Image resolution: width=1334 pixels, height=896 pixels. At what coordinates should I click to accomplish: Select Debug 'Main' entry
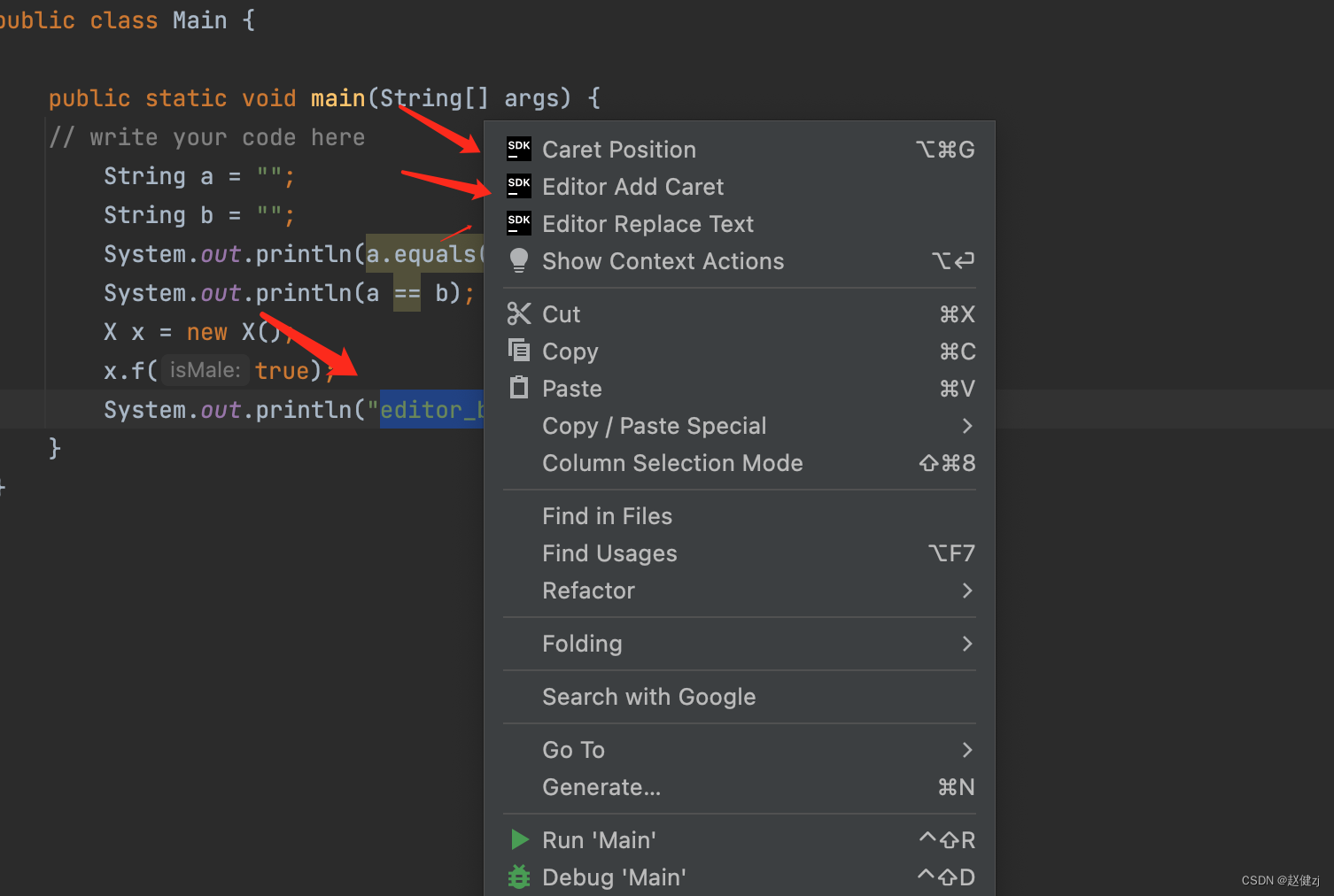point(740,877)
